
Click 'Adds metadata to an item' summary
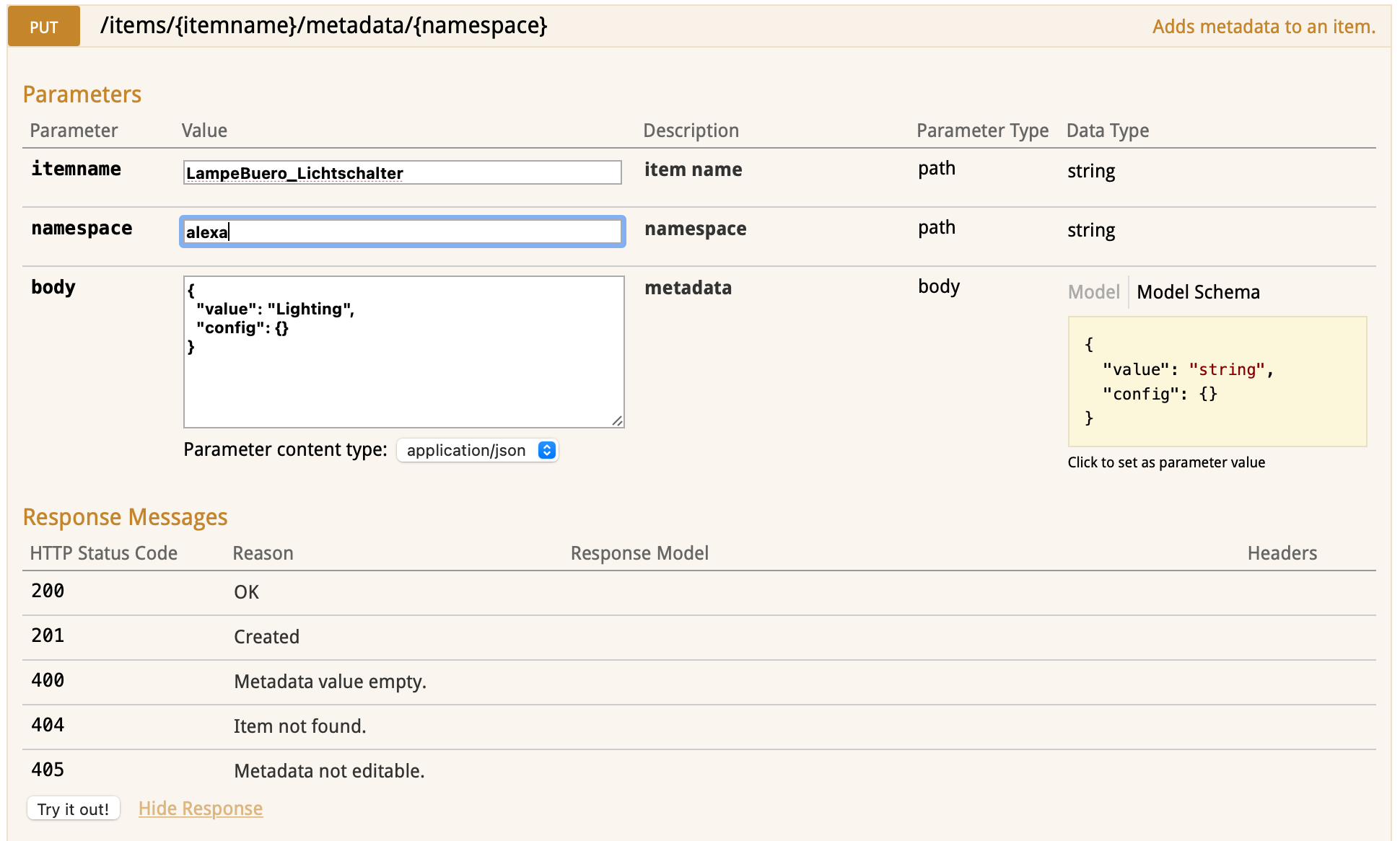[1263, 27]
